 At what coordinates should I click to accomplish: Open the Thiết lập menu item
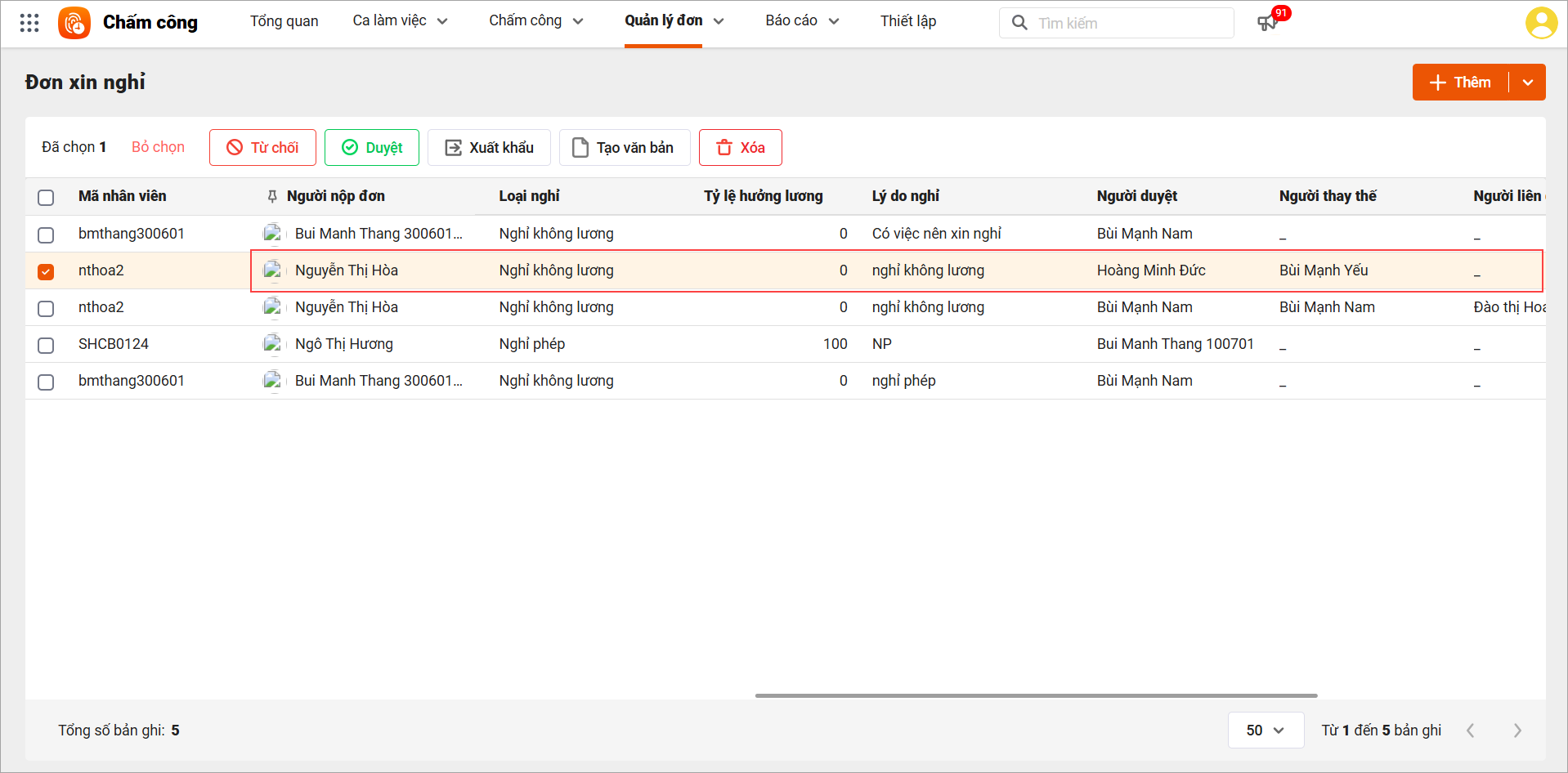tap(907, 21)
